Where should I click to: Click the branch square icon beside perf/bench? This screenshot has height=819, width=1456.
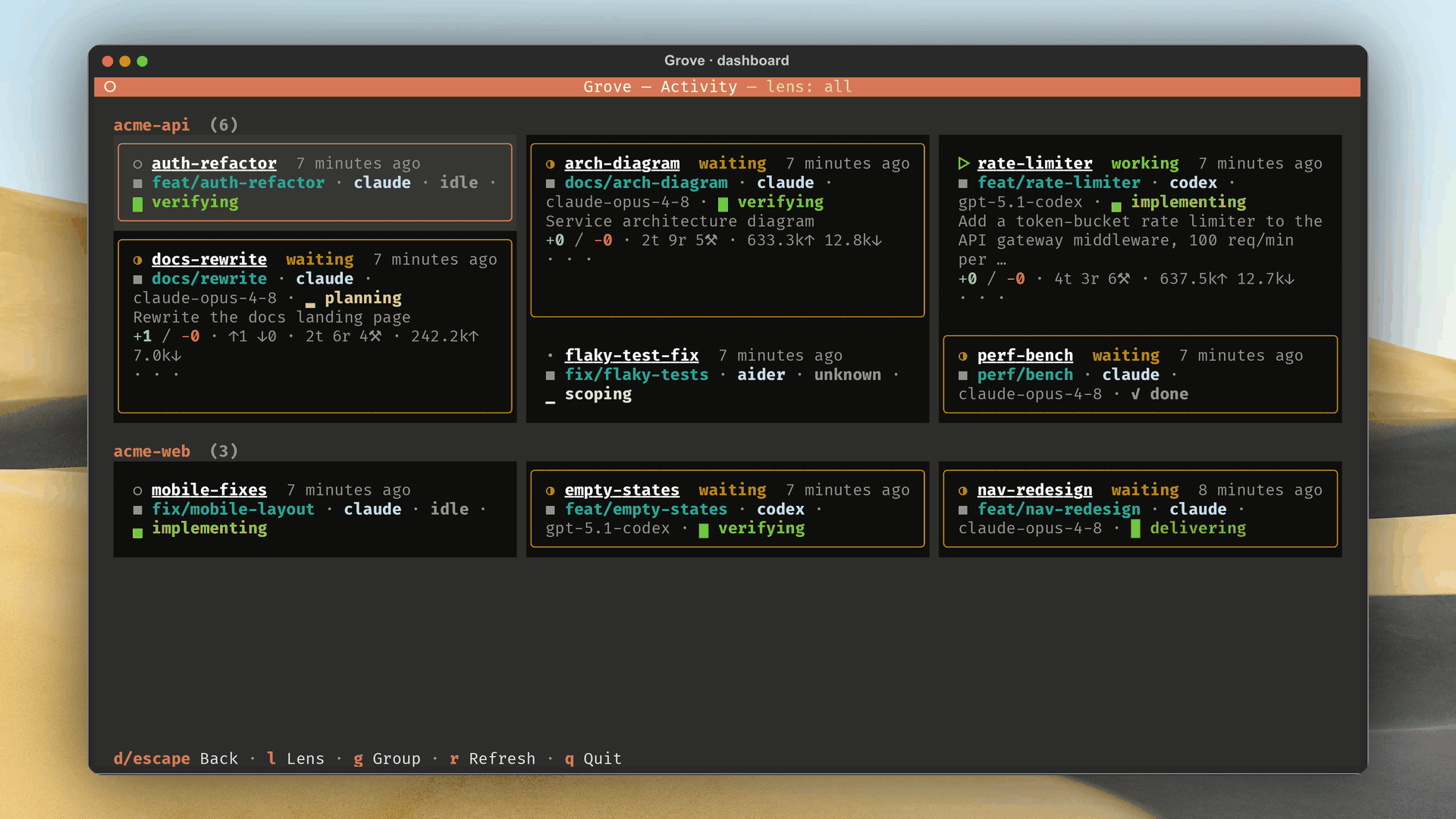coord(963,375)
